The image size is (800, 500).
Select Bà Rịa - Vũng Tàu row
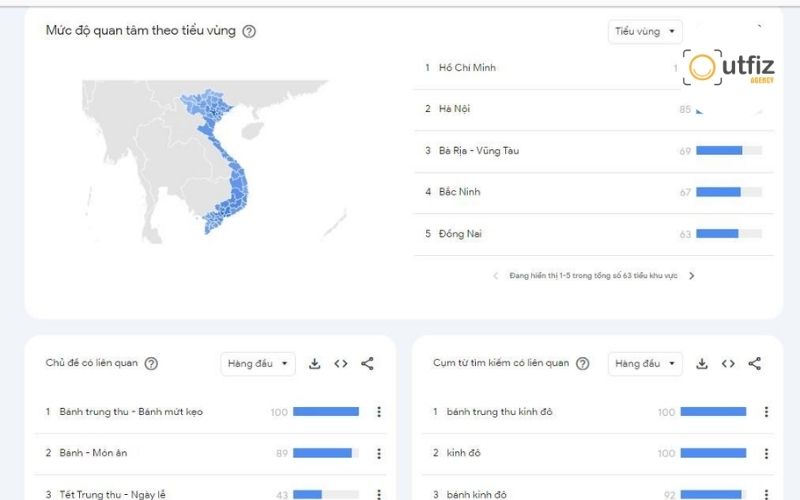tap(593, 151)
